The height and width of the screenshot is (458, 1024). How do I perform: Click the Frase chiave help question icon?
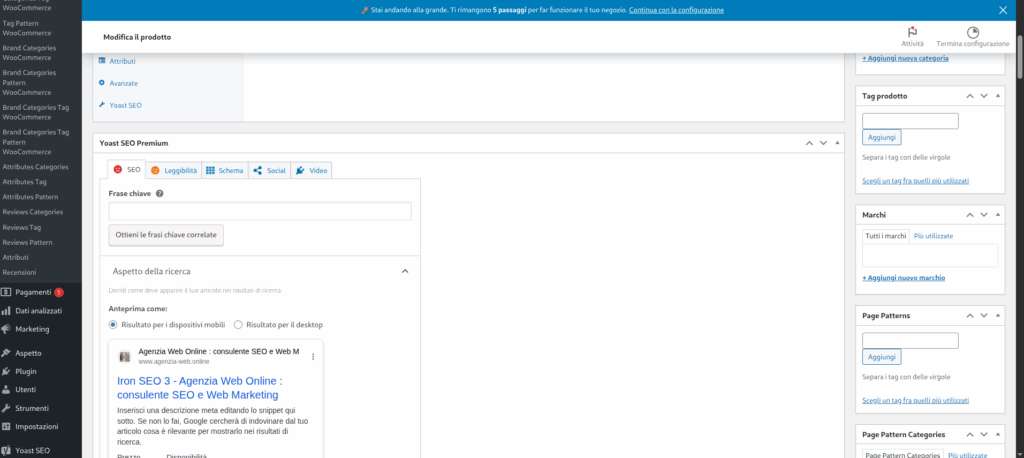tap(159, 193)
